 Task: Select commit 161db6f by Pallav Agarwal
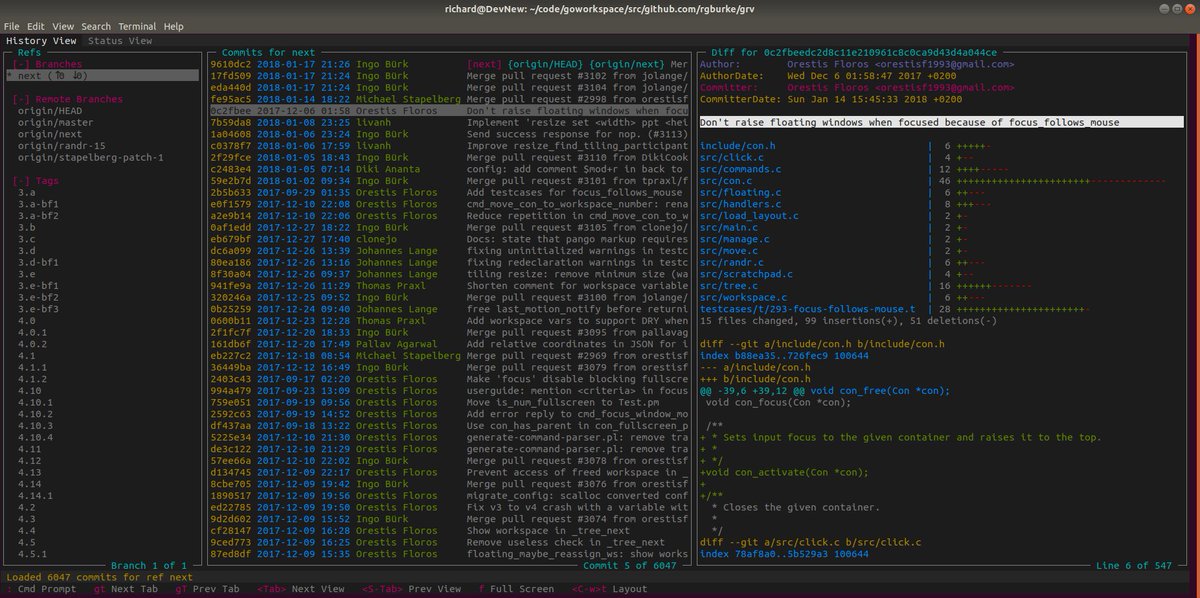coord(449,344)
